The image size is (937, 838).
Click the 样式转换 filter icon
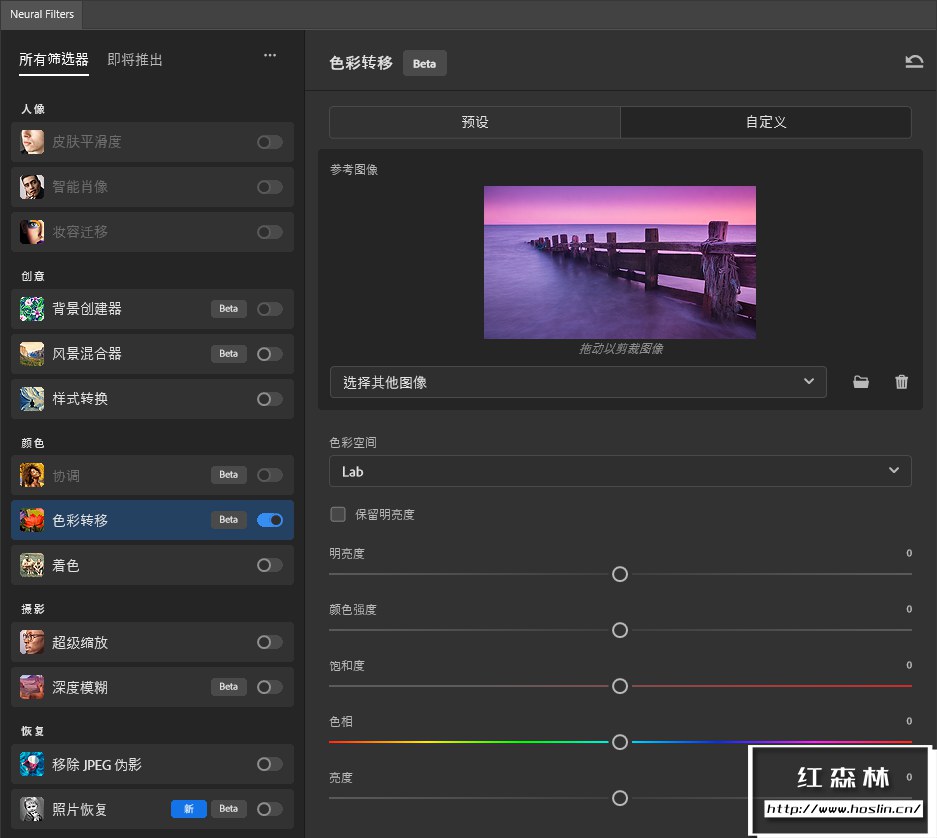32,399
